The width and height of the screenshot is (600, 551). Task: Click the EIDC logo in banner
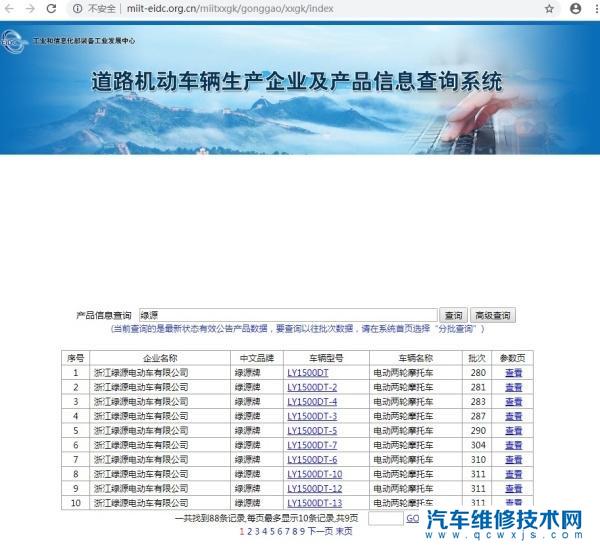pos(13,41)
